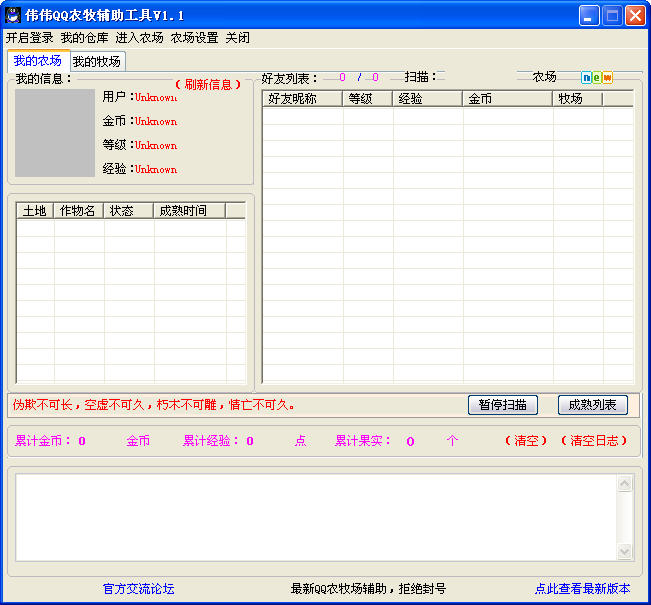Image resolution: width=651 pixels, height=605 pixels.
Task: Click inside the log text area
Action: point(316,517)
